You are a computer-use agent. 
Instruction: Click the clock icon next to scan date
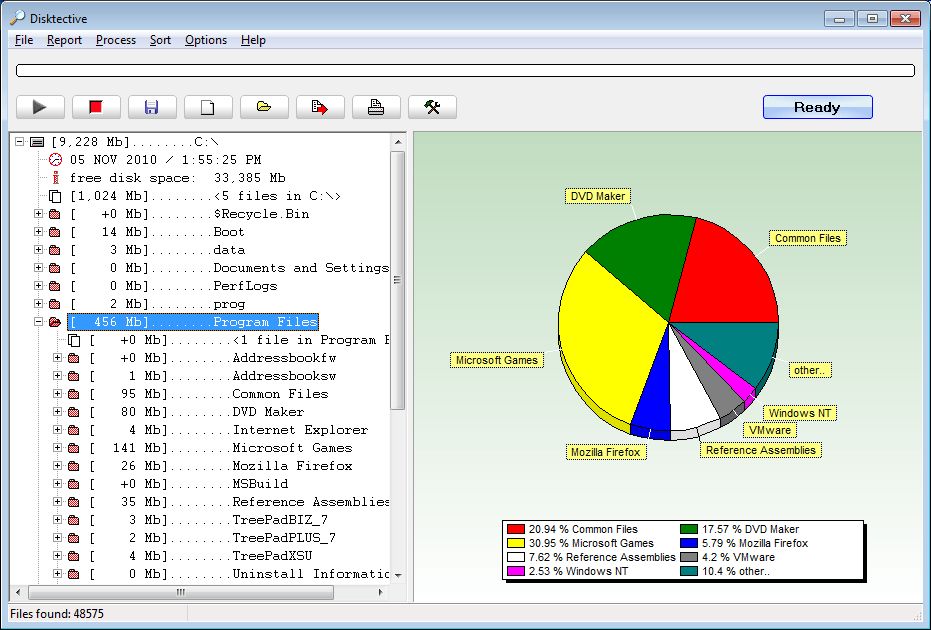[x=57, y=159]
